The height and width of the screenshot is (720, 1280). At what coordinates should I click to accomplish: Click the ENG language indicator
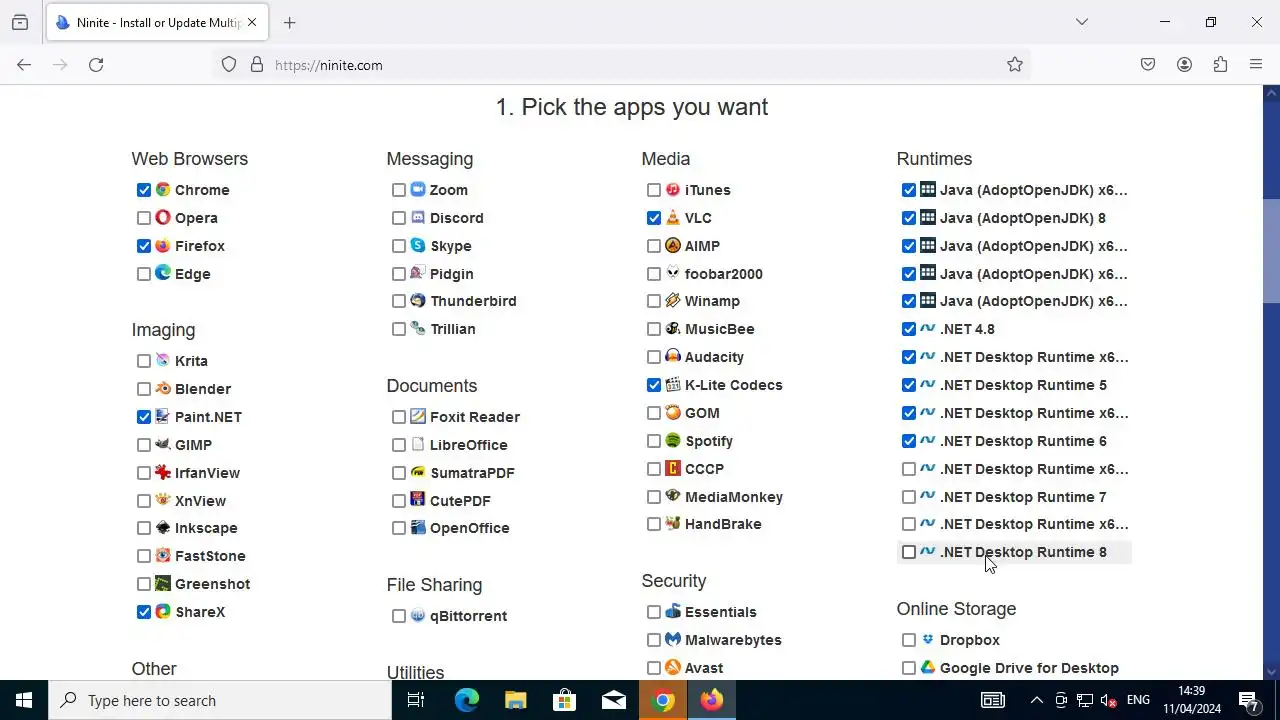1138,700
